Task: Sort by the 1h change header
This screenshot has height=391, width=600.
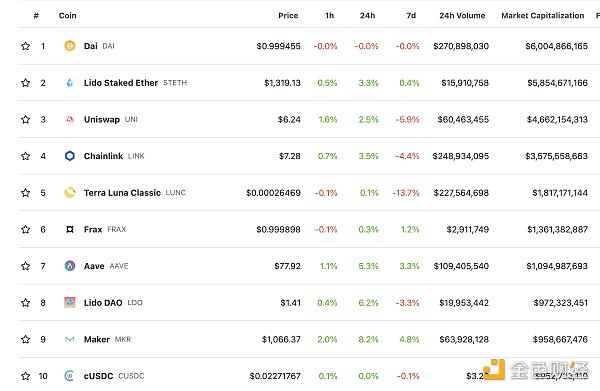Action: click(329, 16)
